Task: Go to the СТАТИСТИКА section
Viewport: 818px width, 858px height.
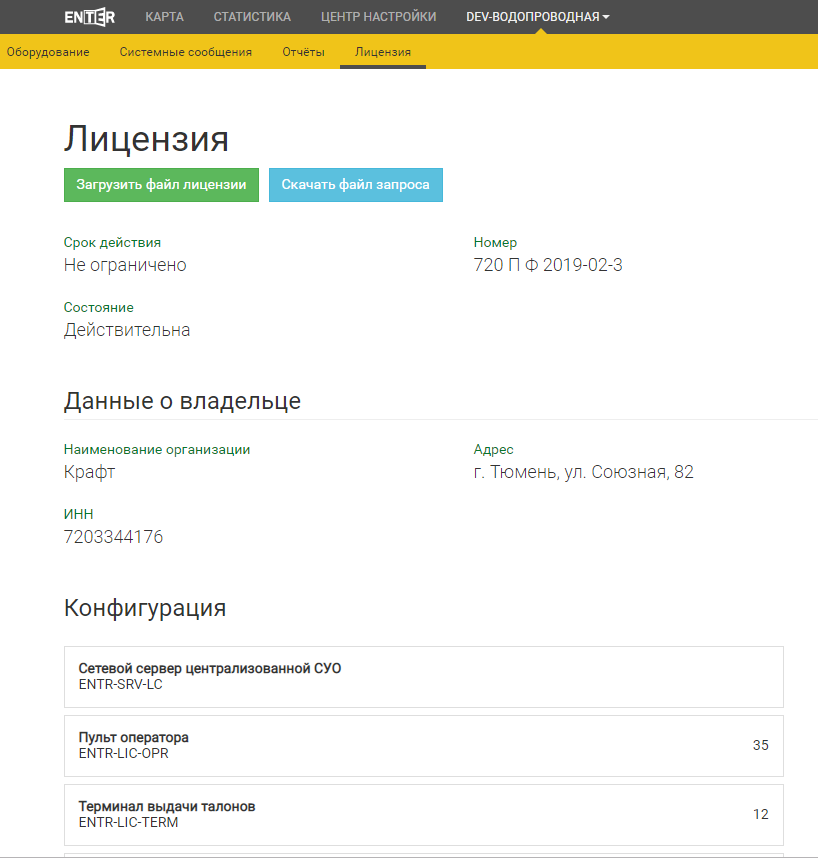Action: coord(252,17)
